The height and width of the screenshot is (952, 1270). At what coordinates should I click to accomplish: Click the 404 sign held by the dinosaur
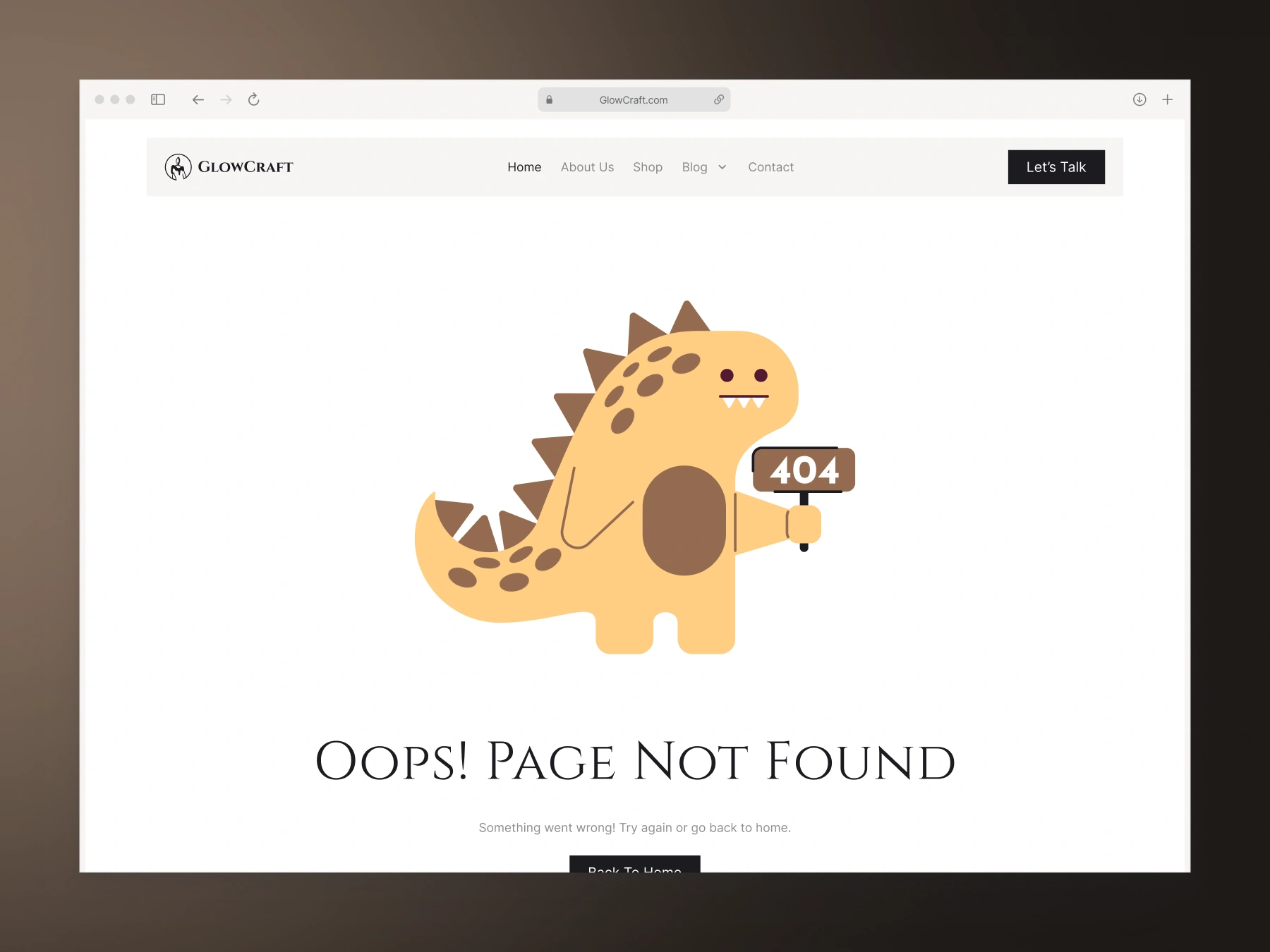tap(806, 470)
